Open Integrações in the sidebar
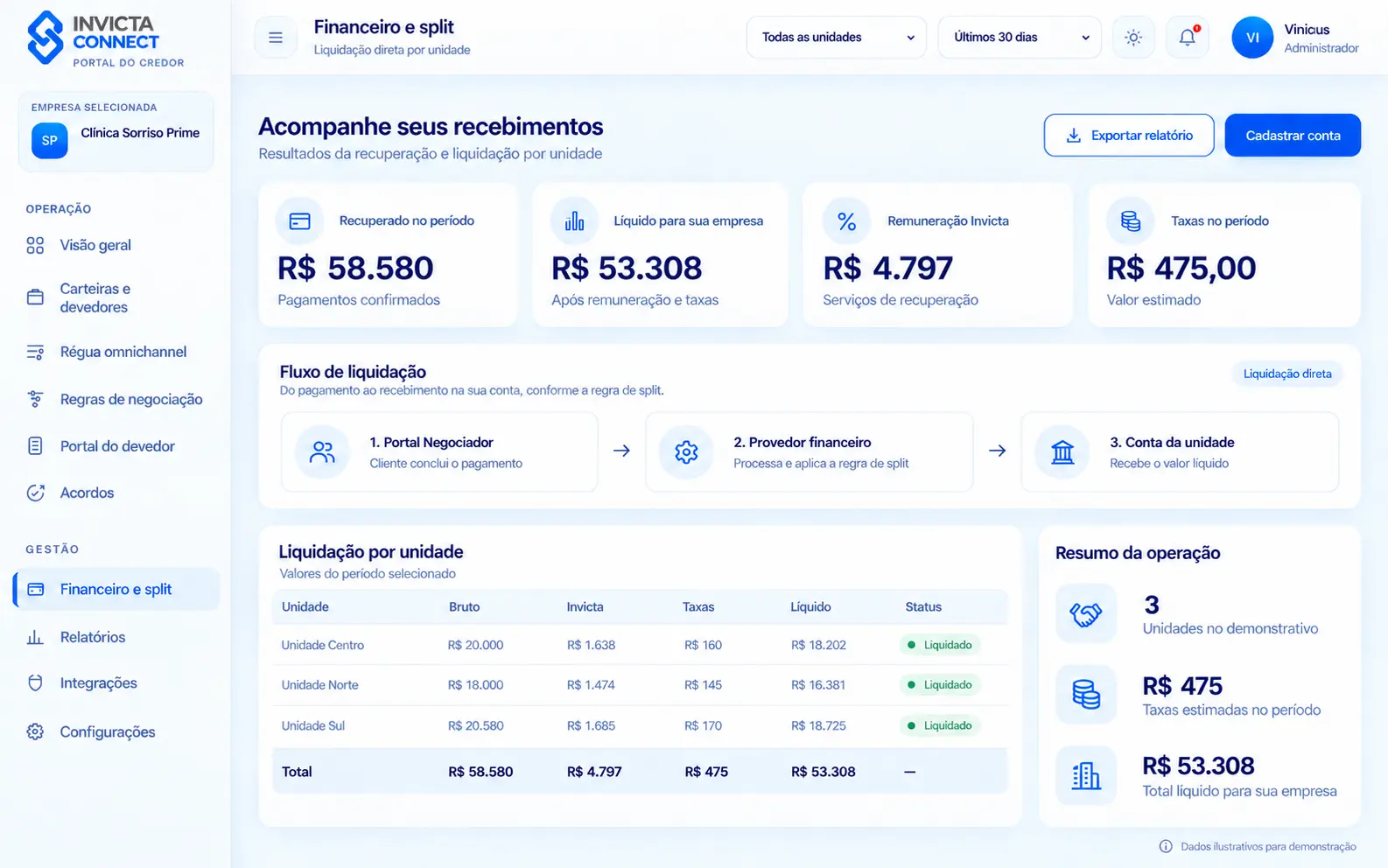Image resolution: width=1388 pixels, height=868 pixels. click(98, 683)
